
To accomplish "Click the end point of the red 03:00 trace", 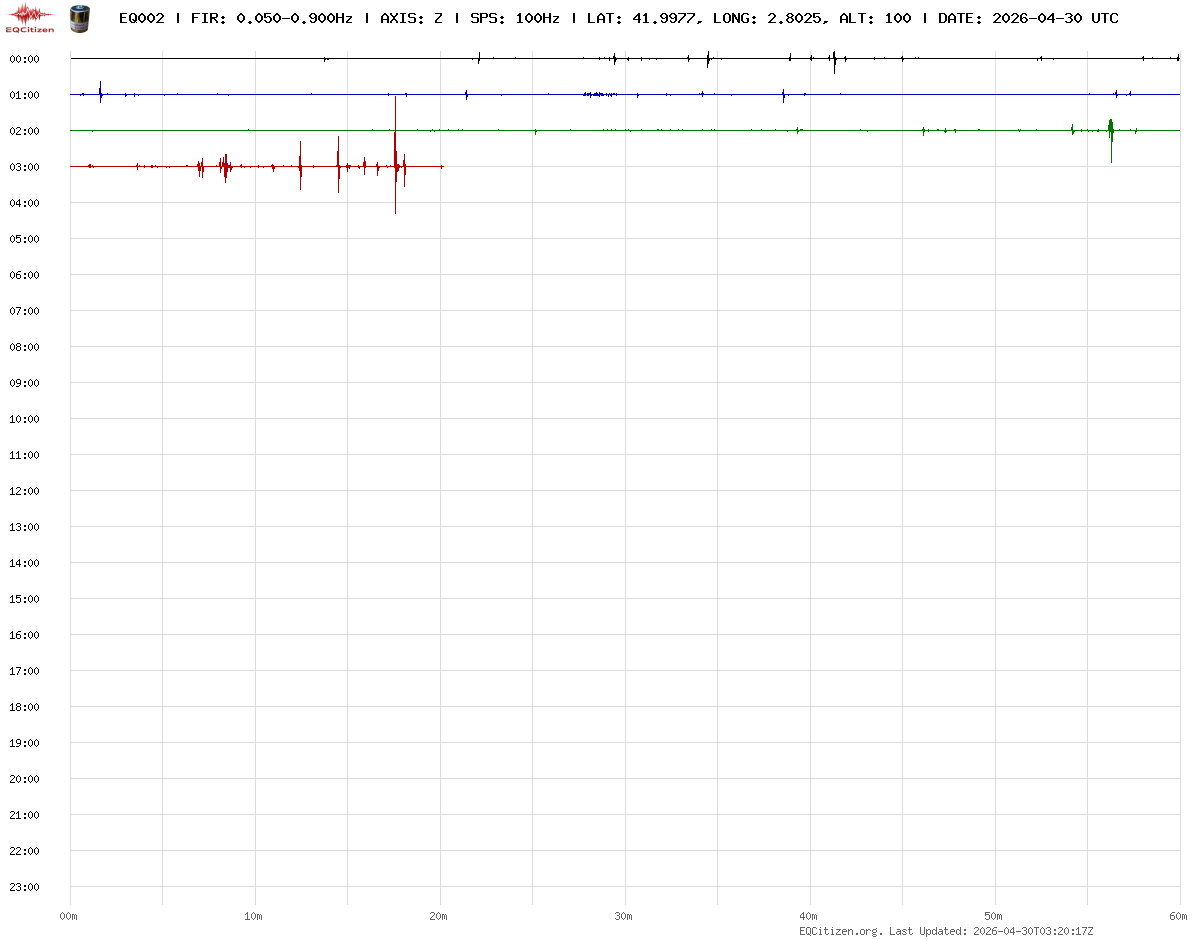I will (442, 167).
